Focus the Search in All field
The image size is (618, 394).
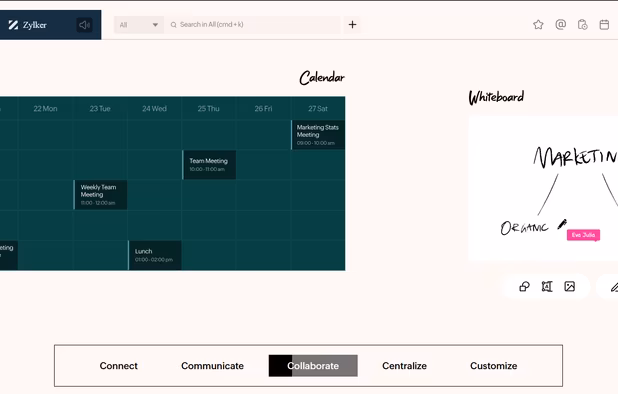[253, 25]
